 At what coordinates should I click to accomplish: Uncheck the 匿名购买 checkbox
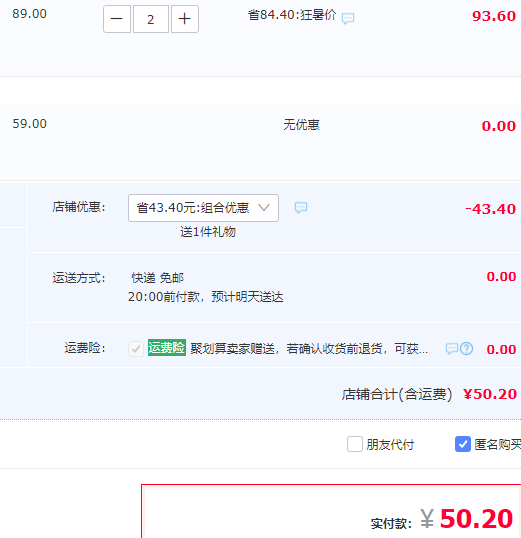tap(463, 444)
